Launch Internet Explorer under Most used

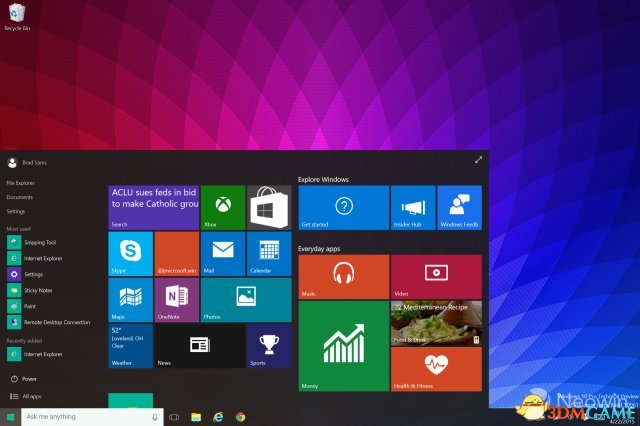pyautogui.click(x=35, y=258)
